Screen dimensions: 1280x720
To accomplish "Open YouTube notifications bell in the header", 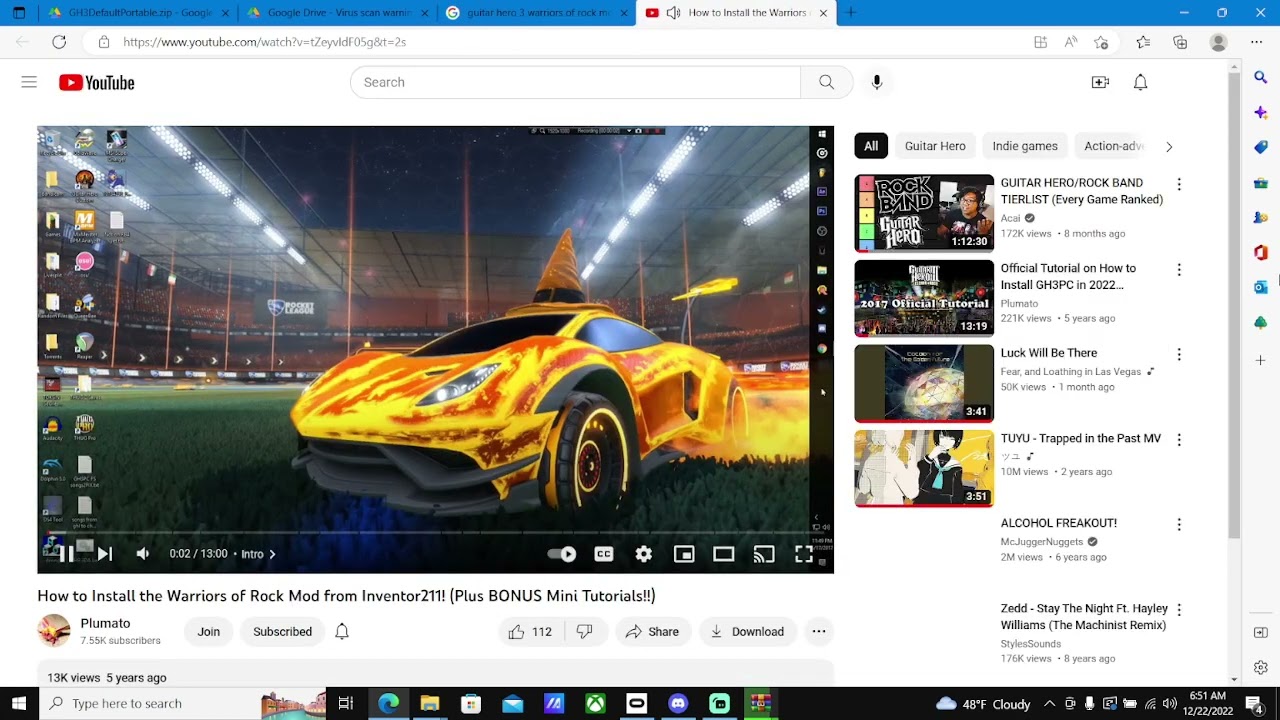I will coord(1140,82).
